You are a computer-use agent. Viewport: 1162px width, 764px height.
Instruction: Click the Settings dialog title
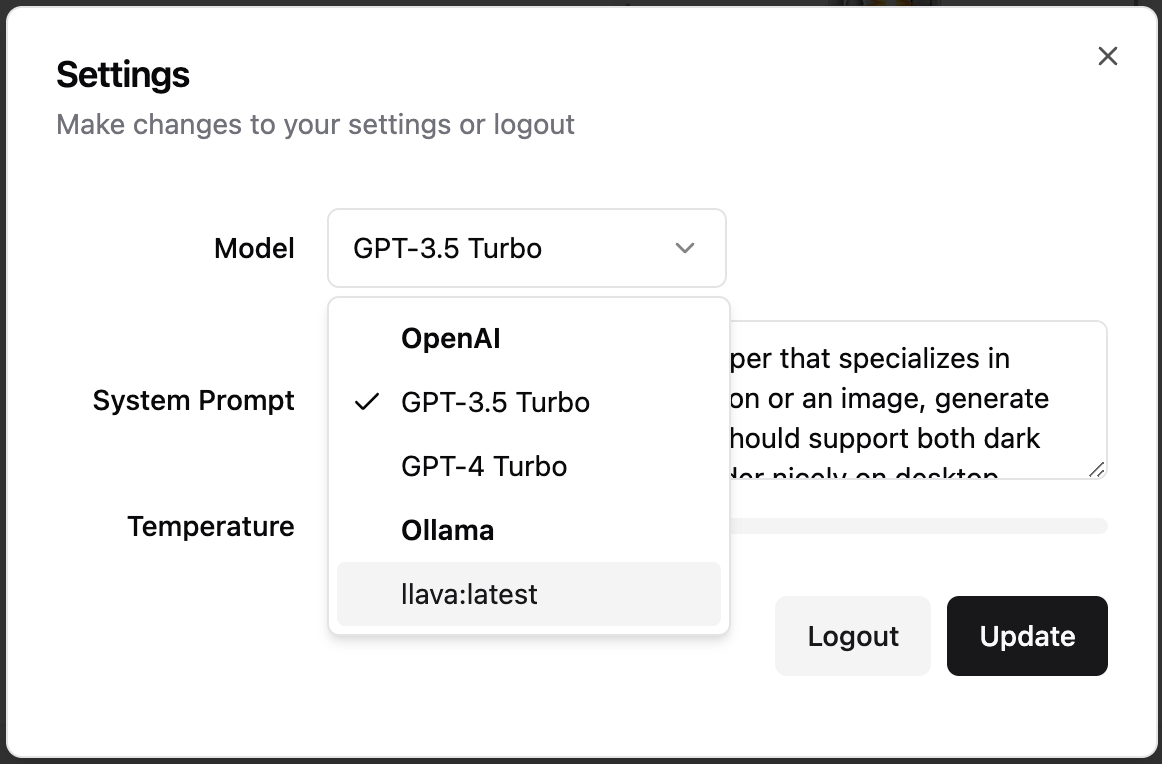point(123,74)
